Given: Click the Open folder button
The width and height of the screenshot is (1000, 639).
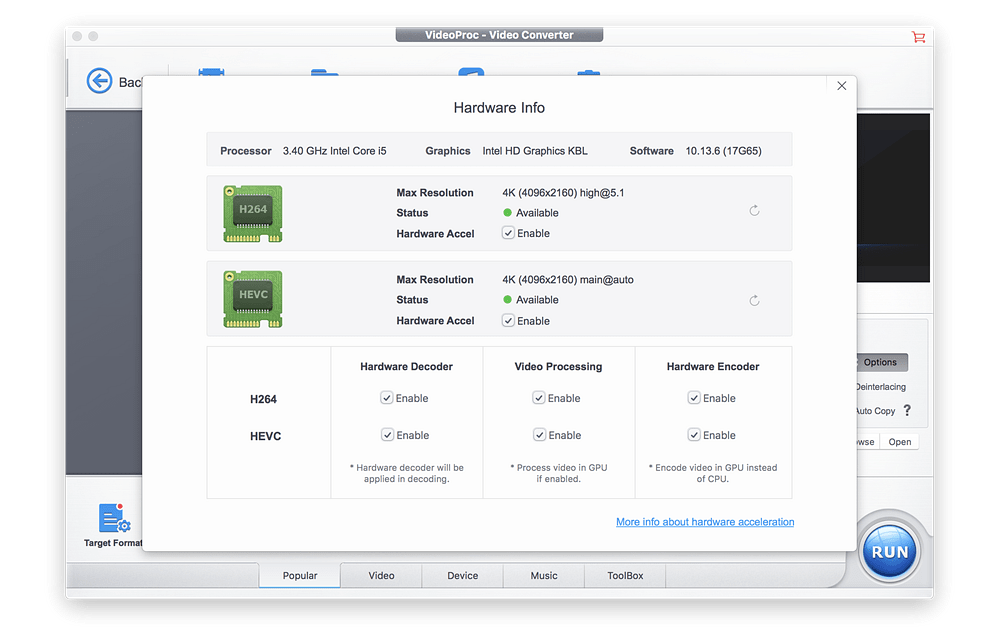Looking at the screenshot, I should (x=899, y=442).
